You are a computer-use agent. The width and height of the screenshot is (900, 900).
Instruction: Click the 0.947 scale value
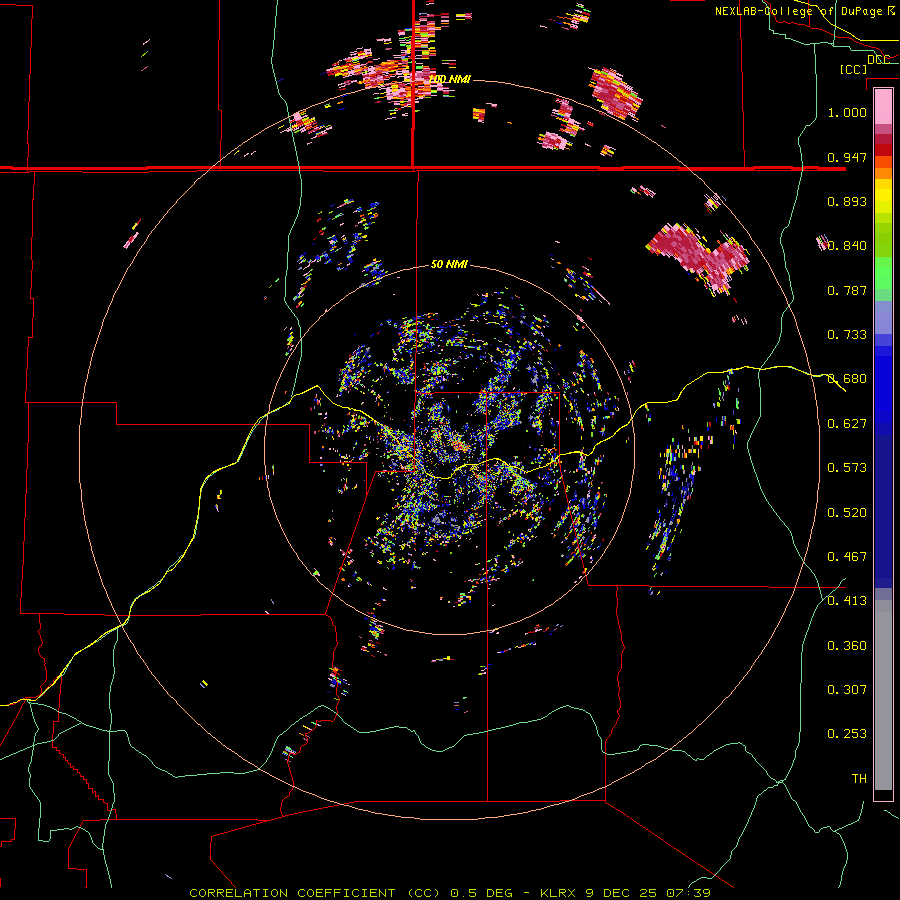click(847, 157)
